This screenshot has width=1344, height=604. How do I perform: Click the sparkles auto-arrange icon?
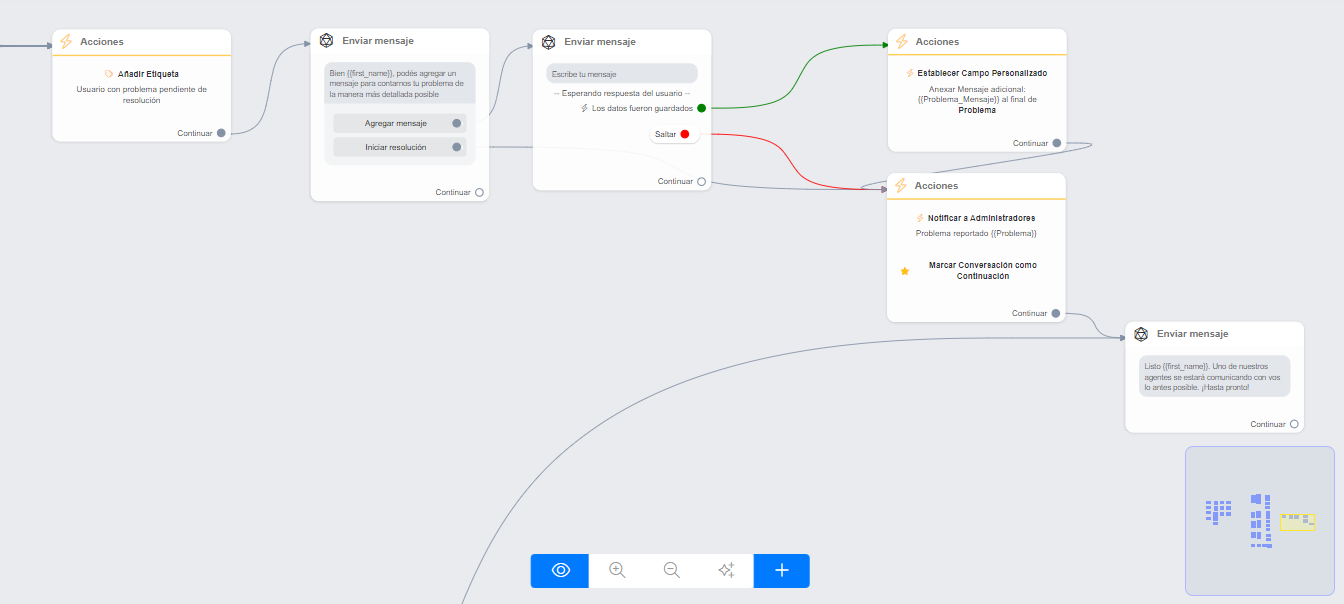click(x=726, y=570)
